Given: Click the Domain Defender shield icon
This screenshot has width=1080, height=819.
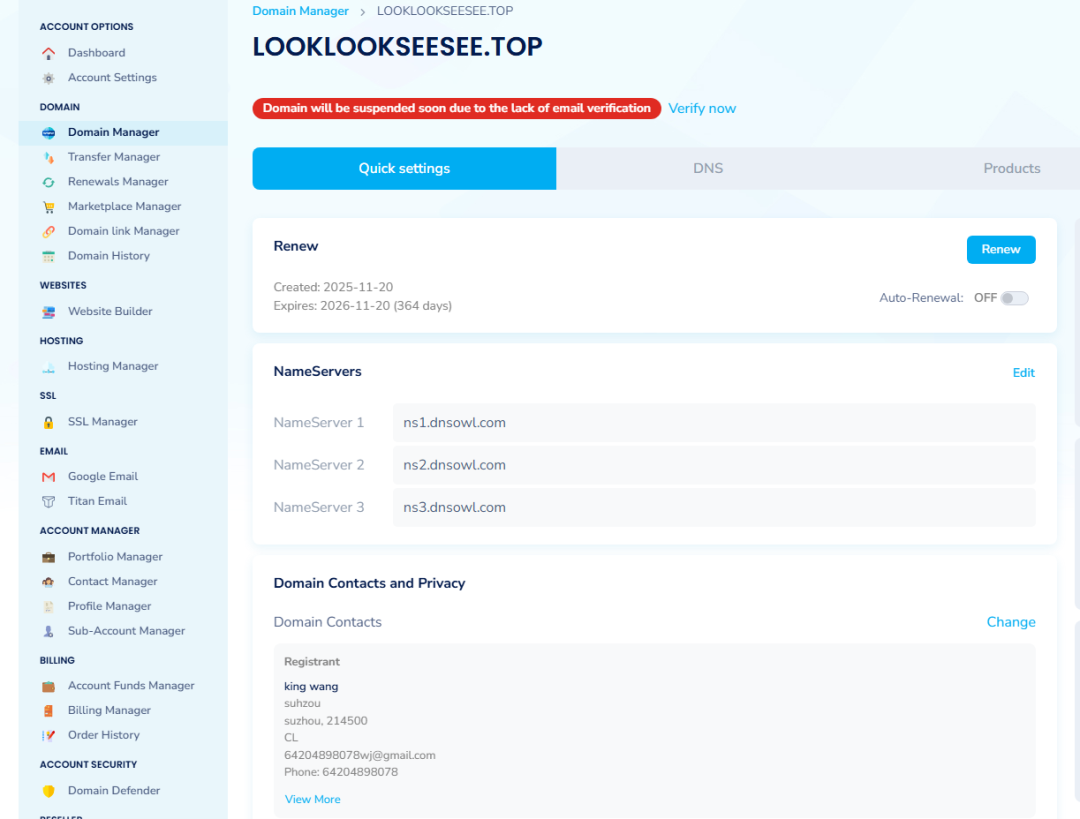Looking at the screenshot, I should [x=48, y=791].
